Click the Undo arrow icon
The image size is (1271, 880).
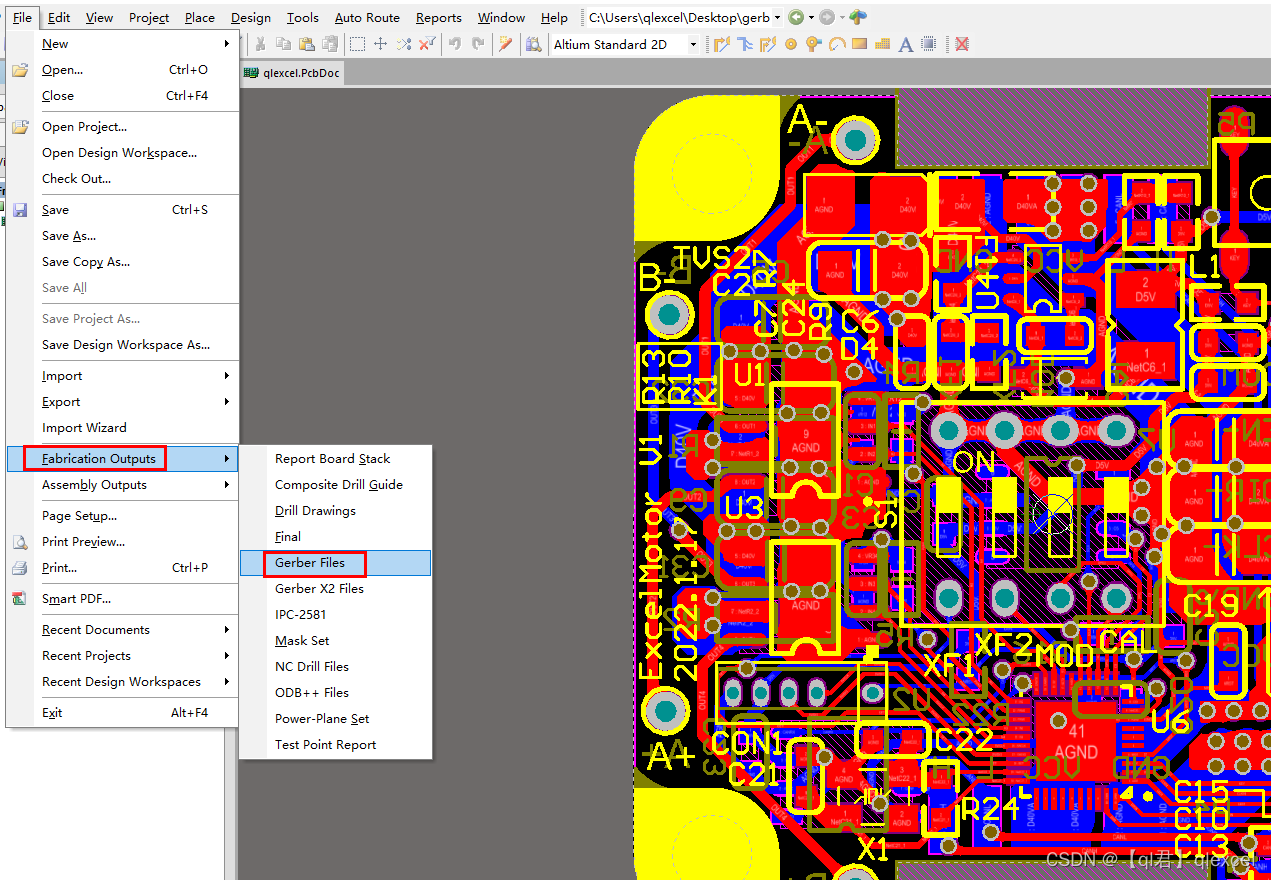455,44
